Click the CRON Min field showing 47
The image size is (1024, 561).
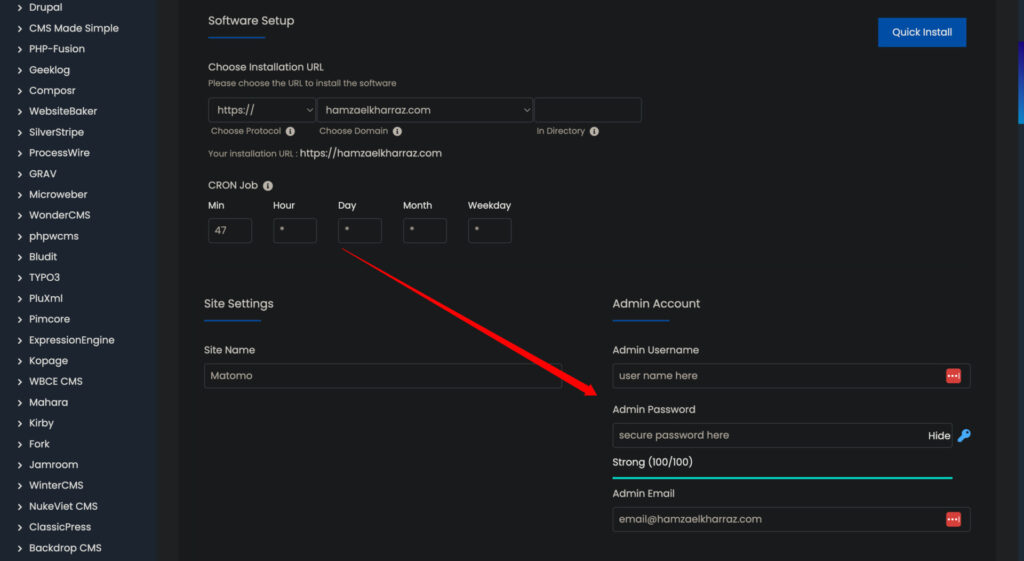tap(230, 230)
